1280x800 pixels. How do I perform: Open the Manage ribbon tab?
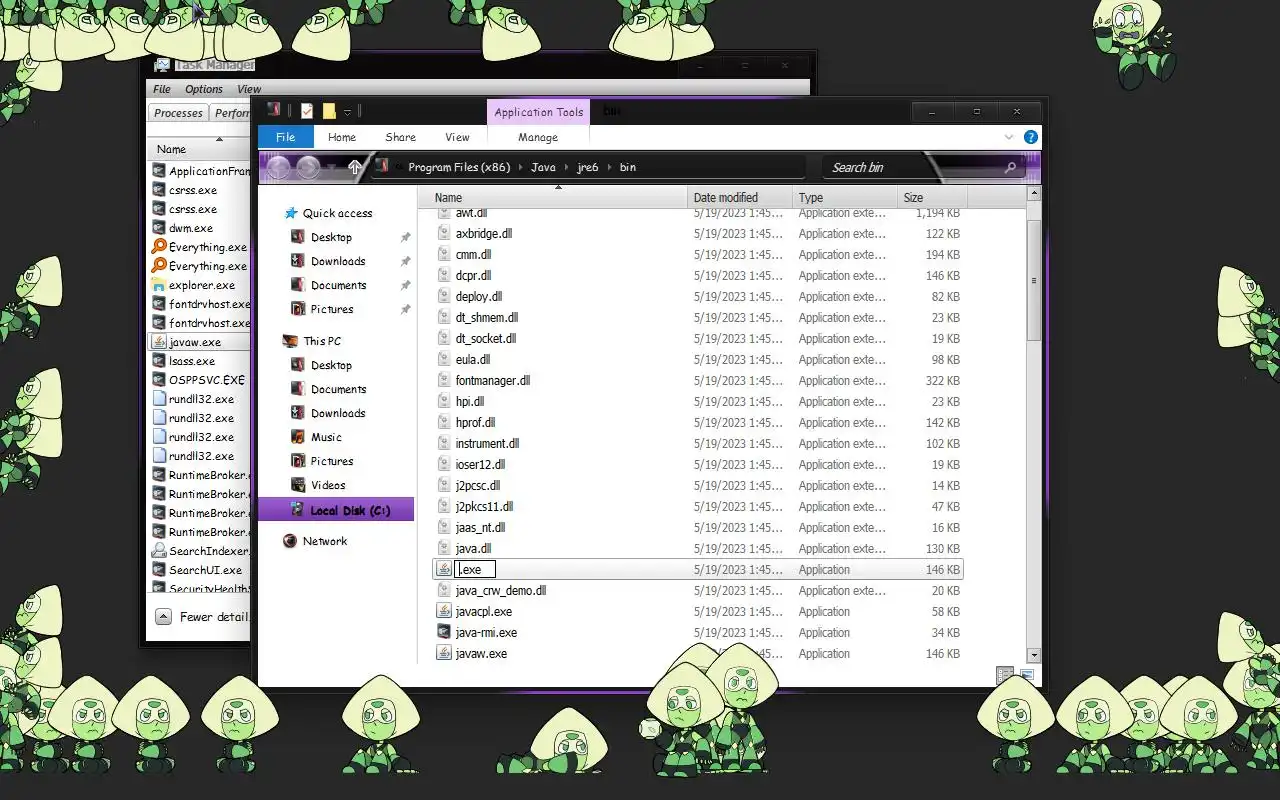click(x=538, y=137)
